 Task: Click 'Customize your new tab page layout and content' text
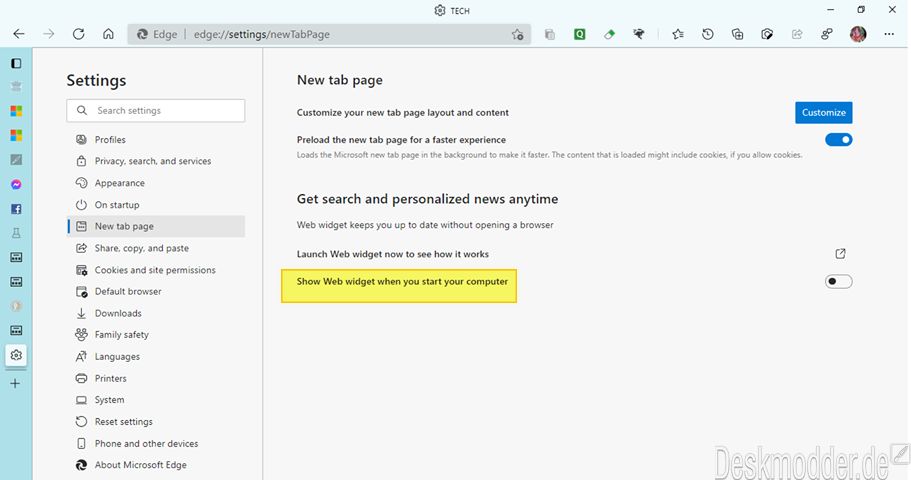click(x=403, y=113)
